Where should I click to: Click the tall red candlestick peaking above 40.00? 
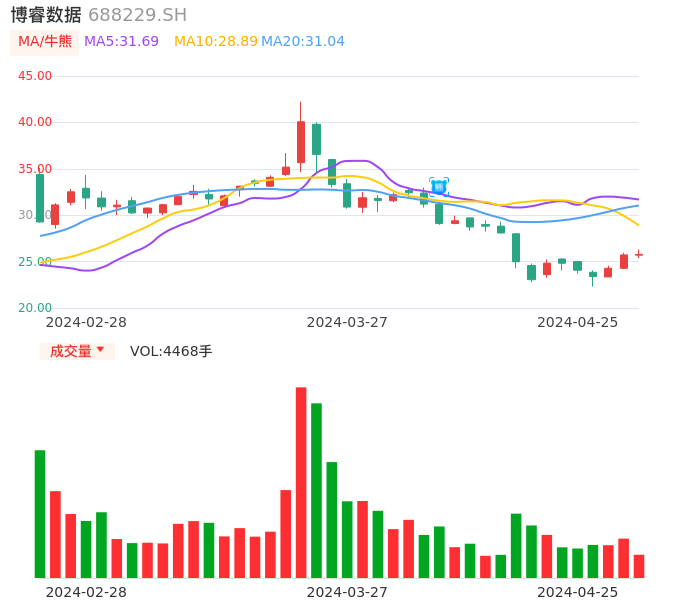tap(301, 141)
